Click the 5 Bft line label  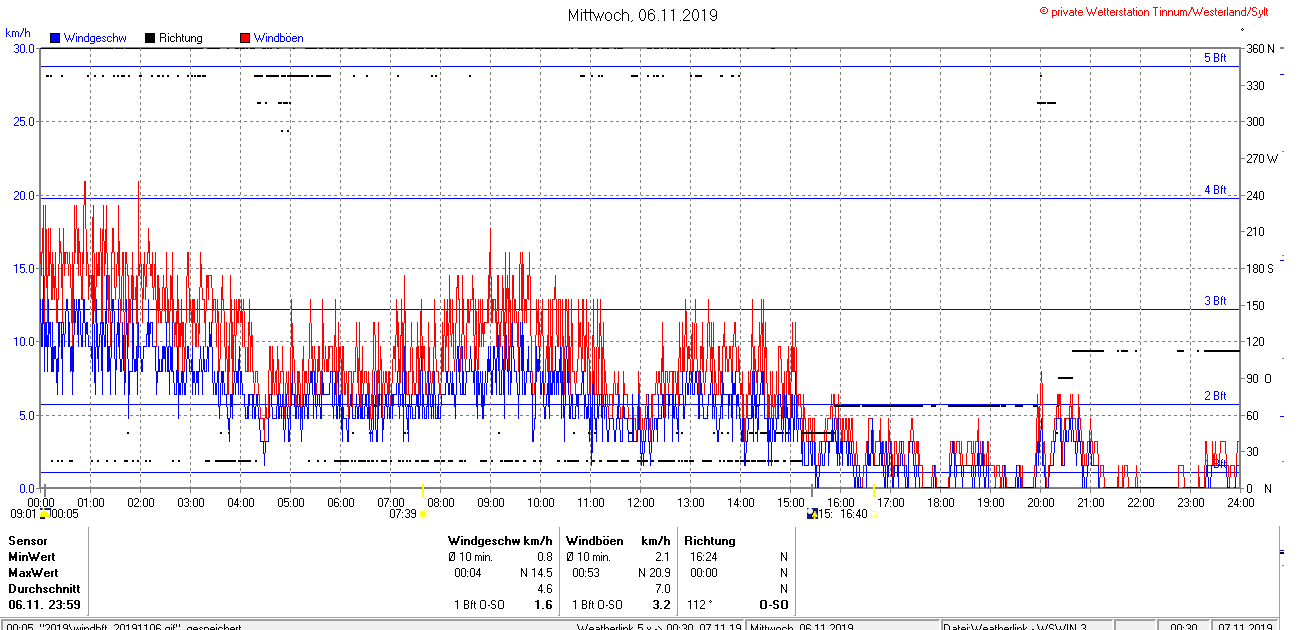(x=1215, y=58)
